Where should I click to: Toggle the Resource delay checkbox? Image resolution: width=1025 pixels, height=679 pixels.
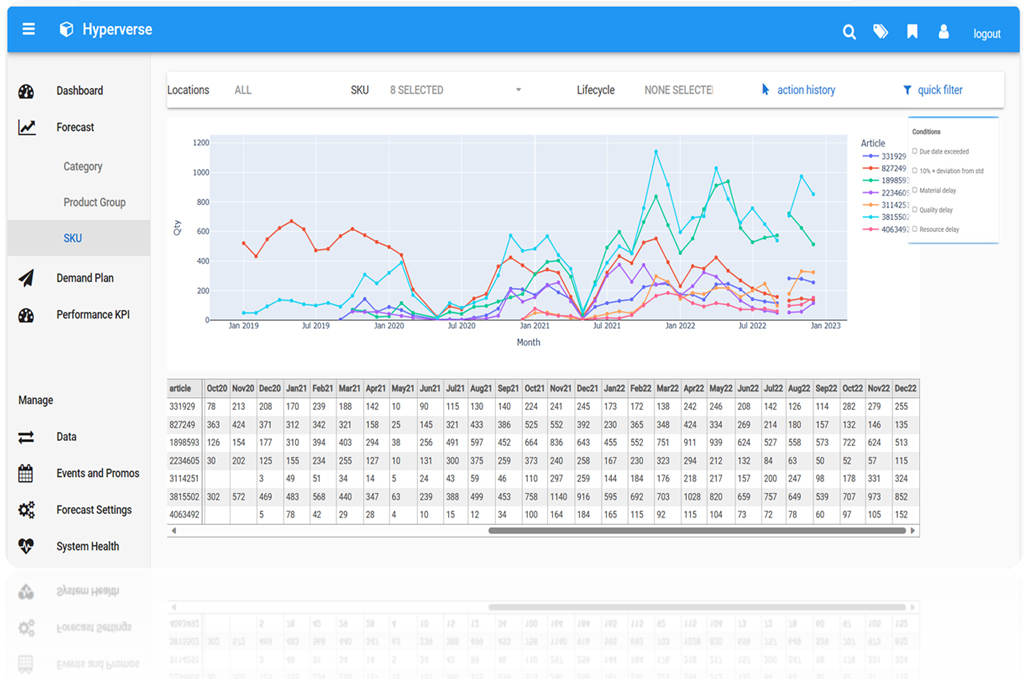click(915, 229)
